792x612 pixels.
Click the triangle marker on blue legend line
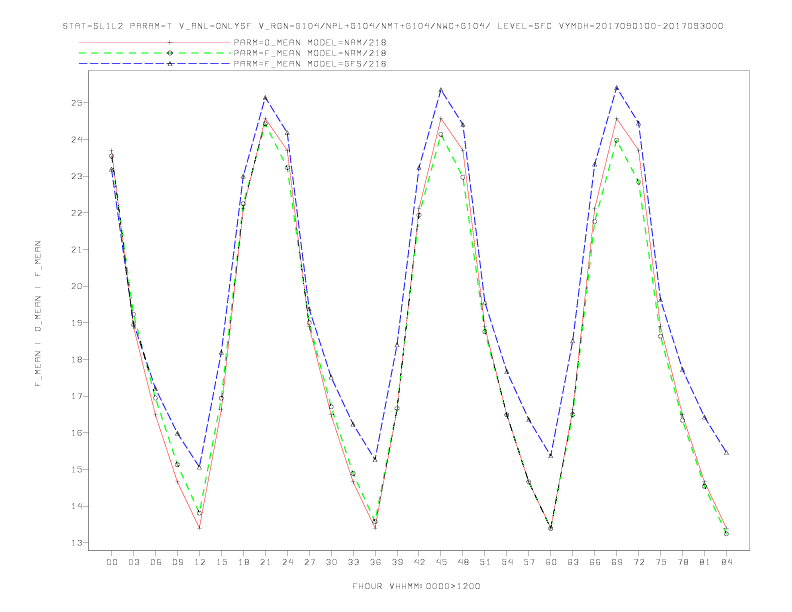coord(170,64)
